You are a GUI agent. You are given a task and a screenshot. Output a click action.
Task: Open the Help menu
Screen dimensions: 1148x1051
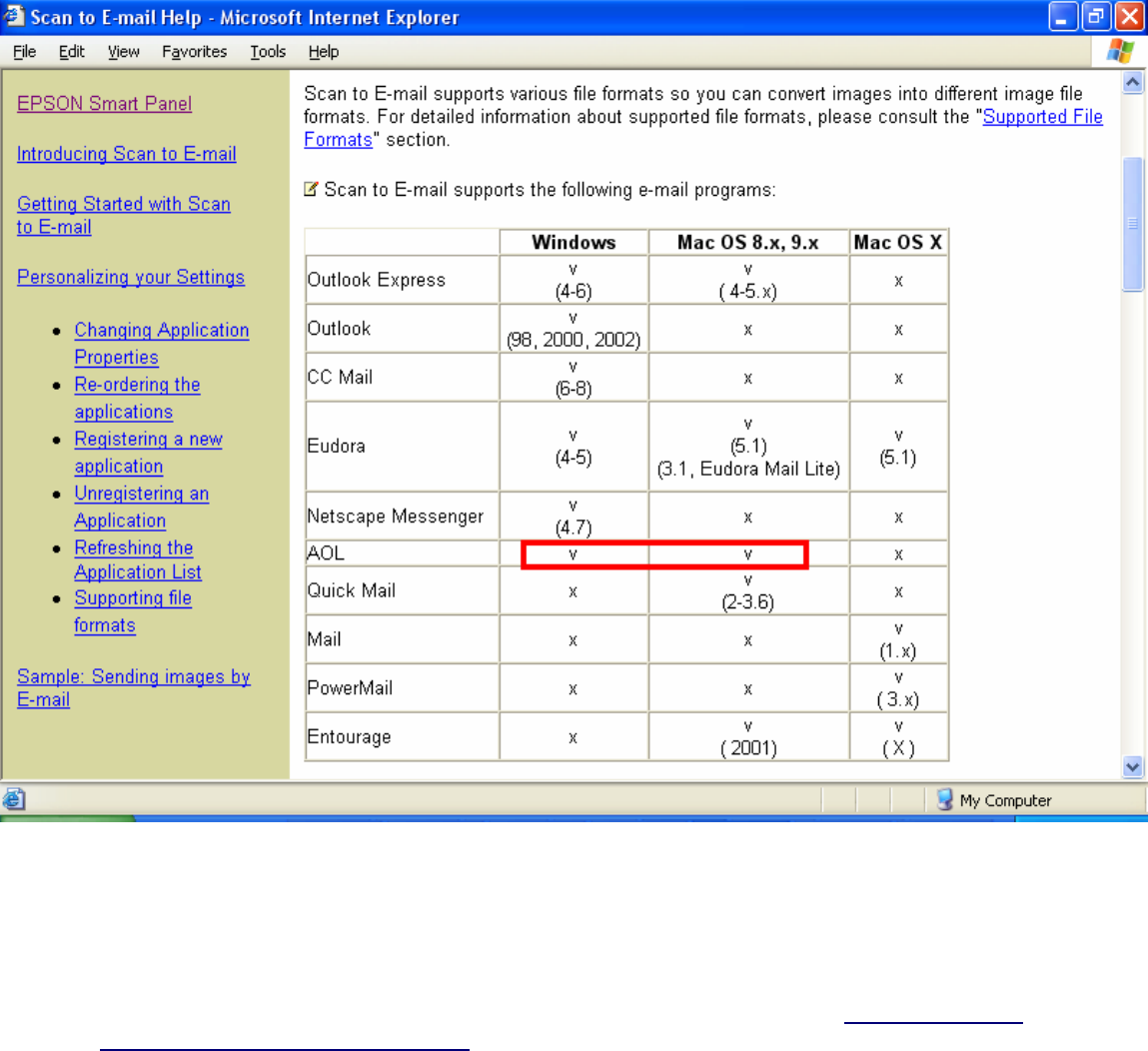coord(323,51)
